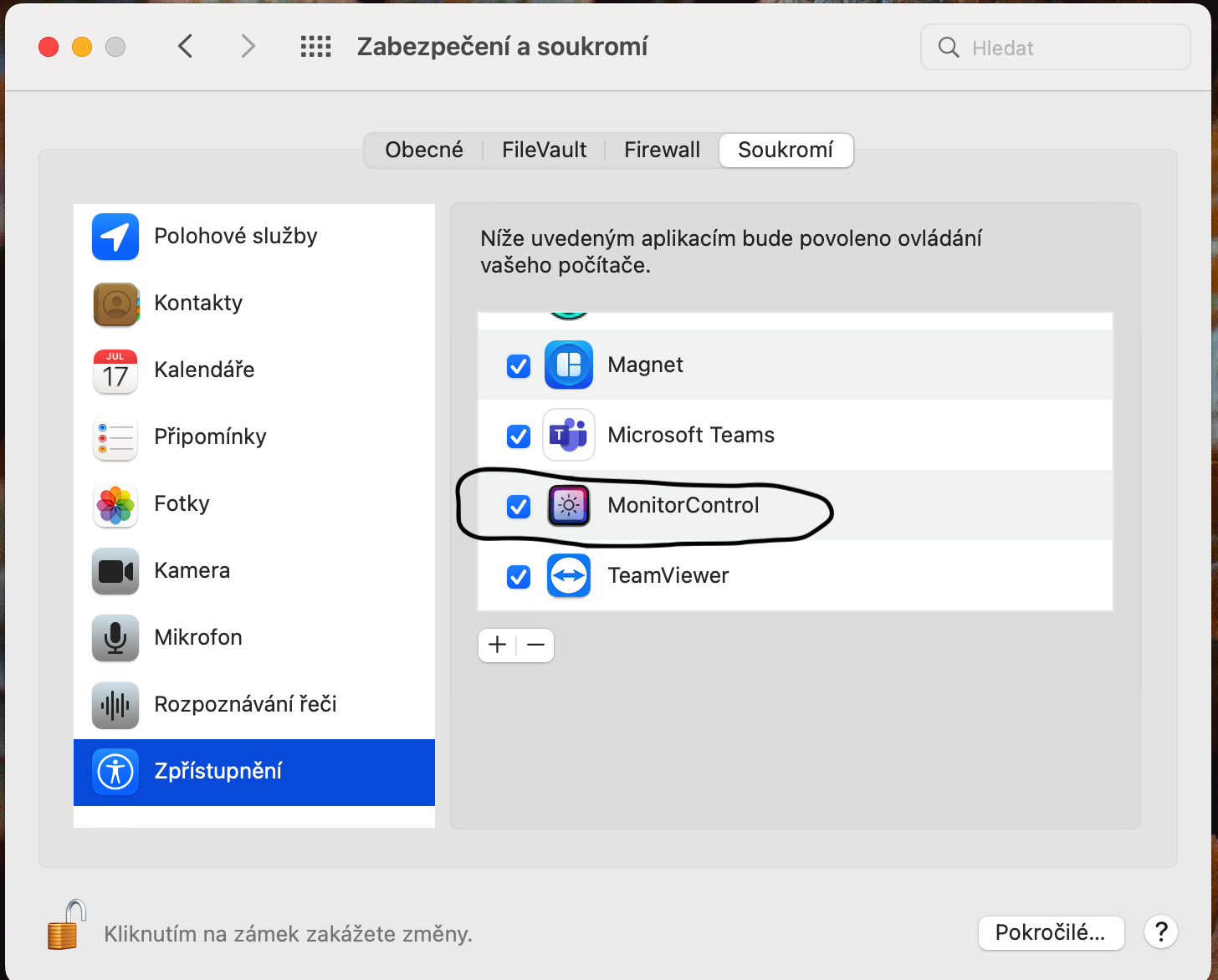Uncheck the TeamViewer checkbox
The width and height of the screenshot is (1218, 980).
(x=519, y=577)
